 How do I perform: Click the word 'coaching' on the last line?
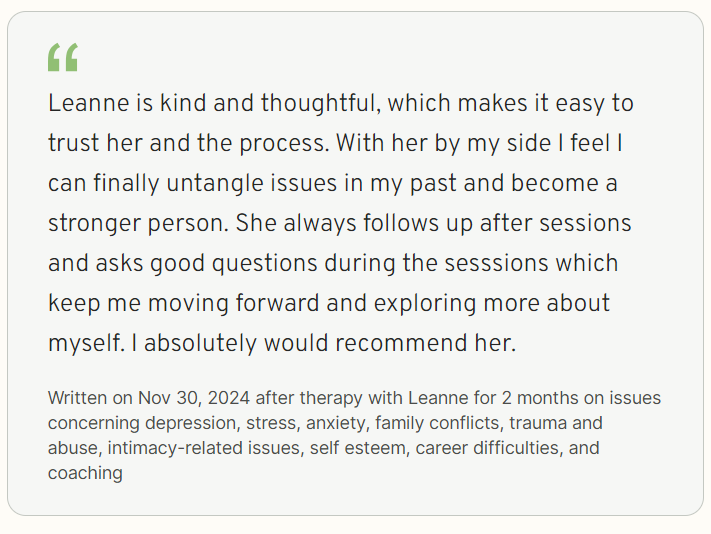(x=85, y=473)
